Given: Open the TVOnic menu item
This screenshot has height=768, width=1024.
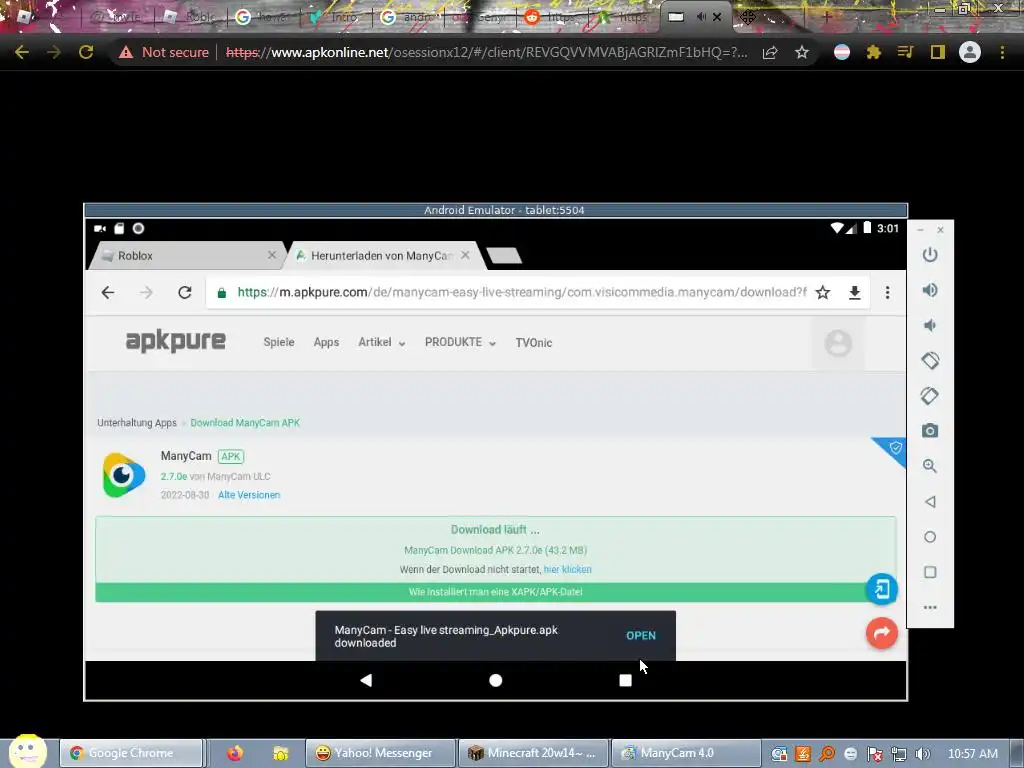Looking at the screenshot, I should pos(534,342).
